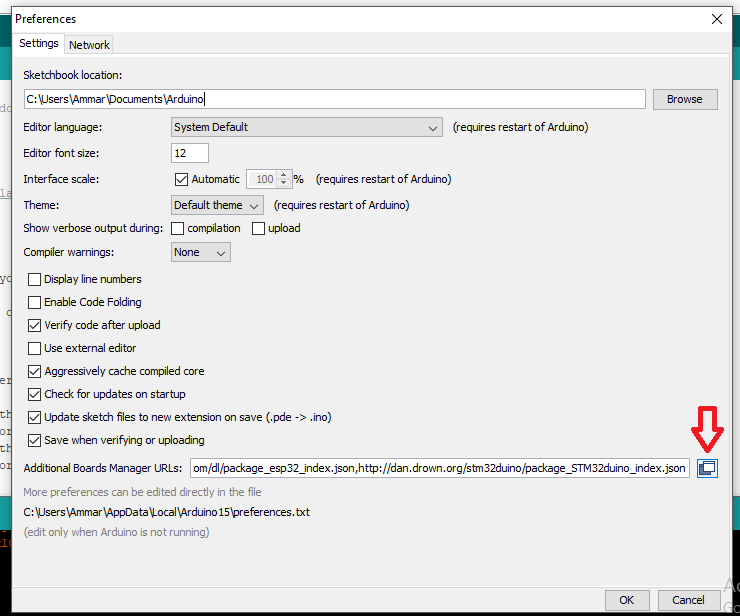Screen dimensions: 740x616
Task: Select the Settings tab
Action: [39, 44]
